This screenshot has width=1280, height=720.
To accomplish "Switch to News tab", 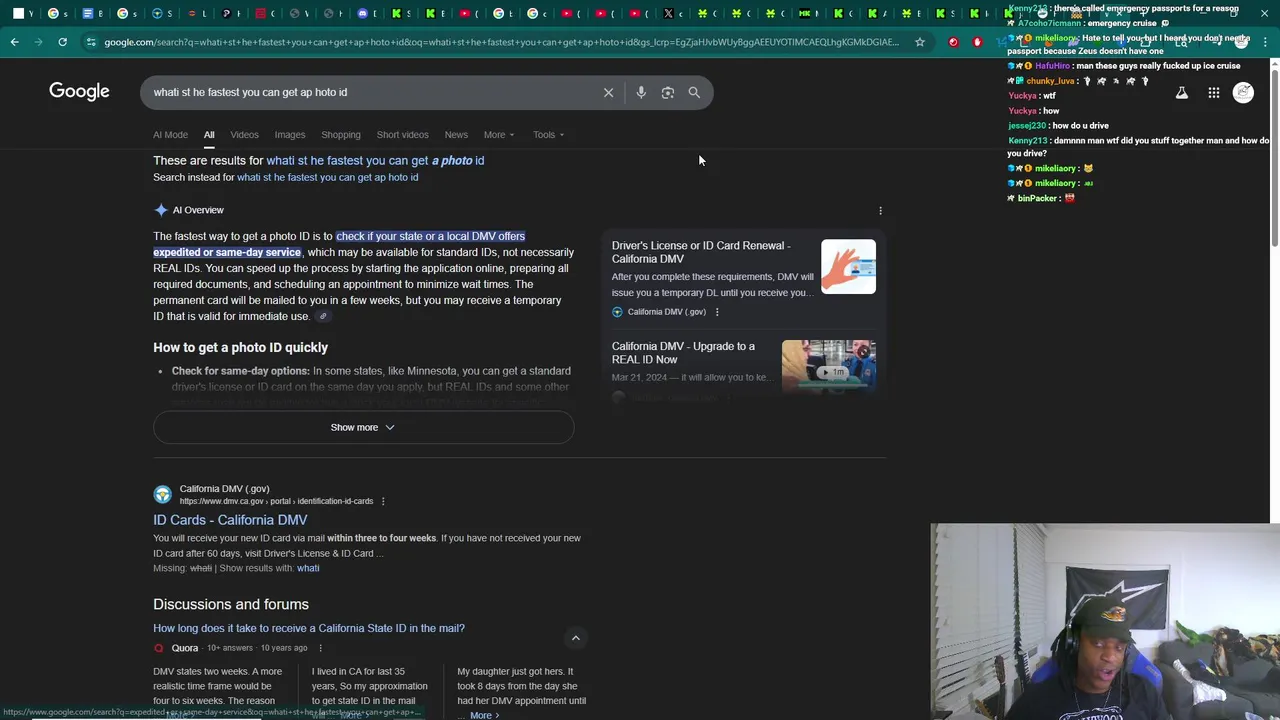I will pos(456,135).
